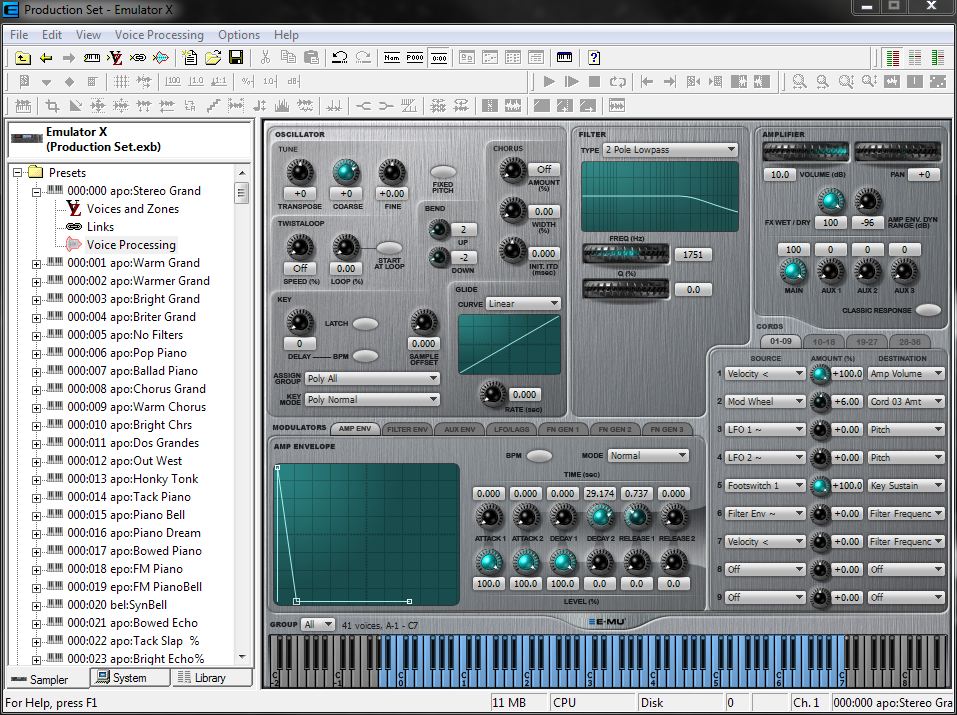This screenshot has height=715, width=957.
Task: Click the Redo toolbar icon
Action: pos(363,58)
